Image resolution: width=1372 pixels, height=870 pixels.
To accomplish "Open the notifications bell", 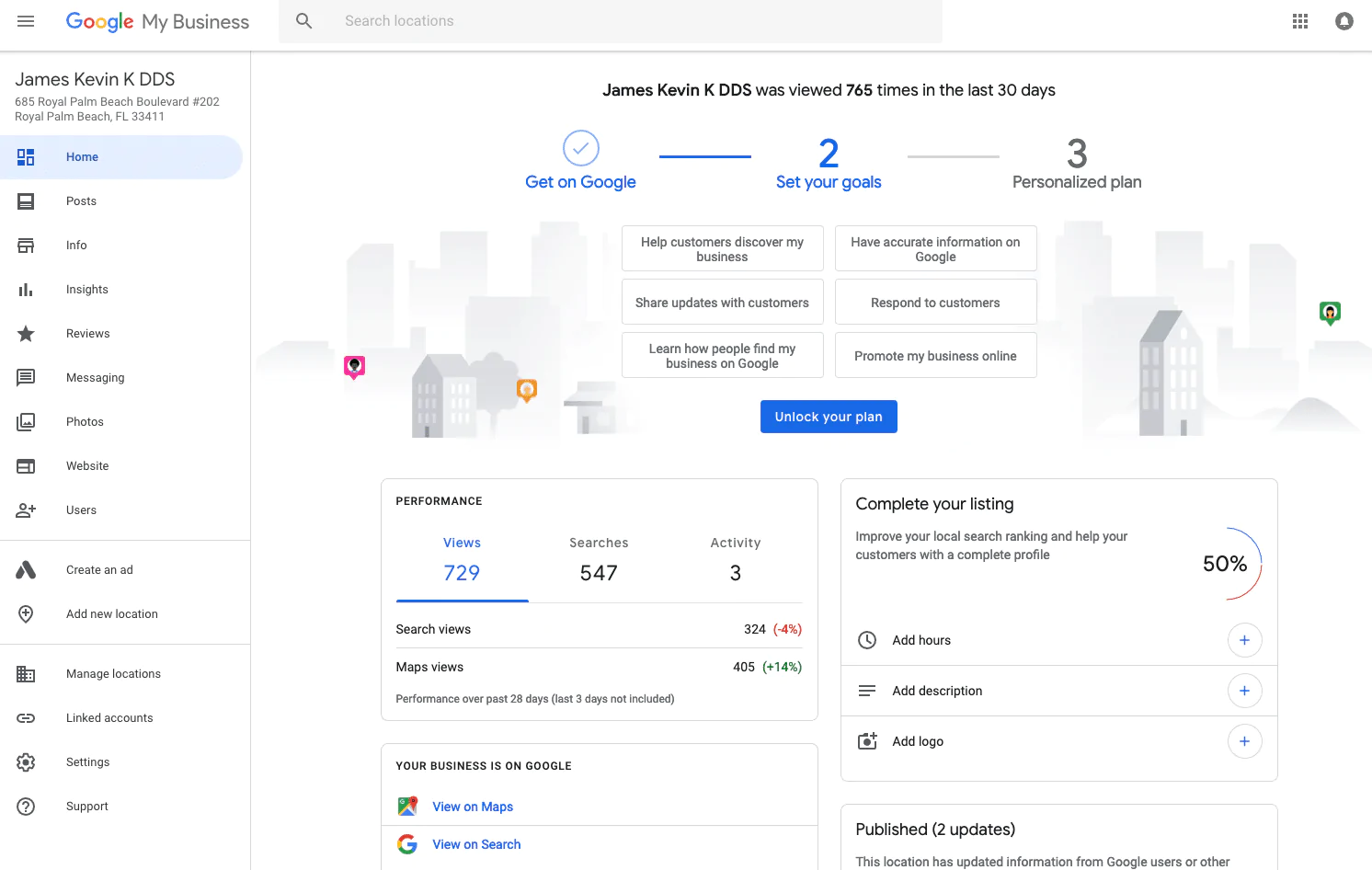I will point(1343,21).
